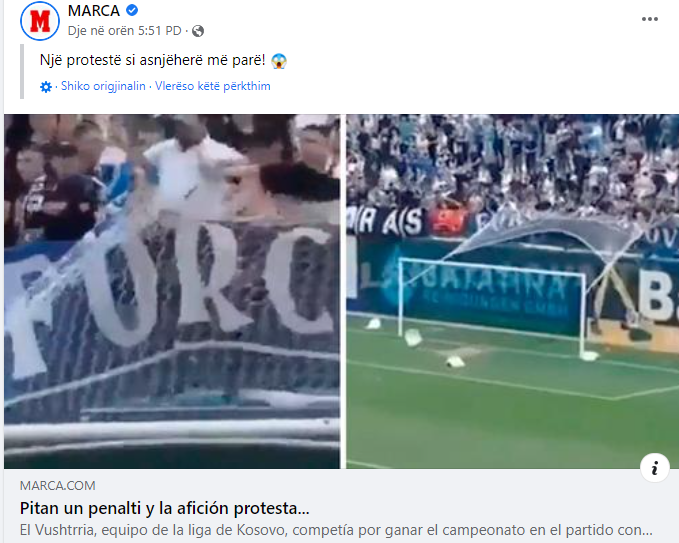Click the translated post text 'Një protestë si asnjëherë më parë!'

tap(152, 60)
